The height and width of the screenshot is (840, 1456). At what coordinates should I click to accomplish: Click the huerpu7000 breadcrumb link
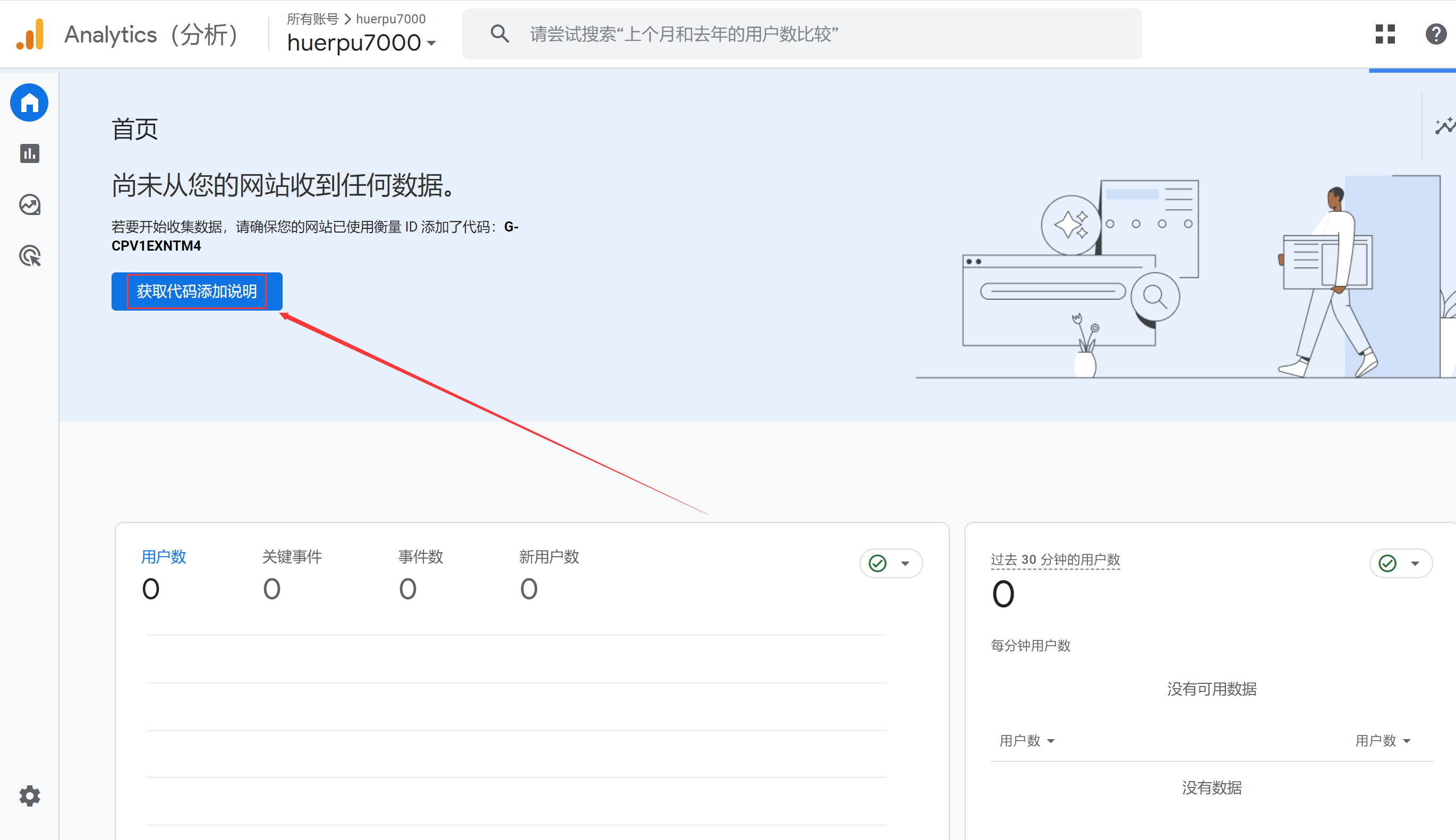390,19
